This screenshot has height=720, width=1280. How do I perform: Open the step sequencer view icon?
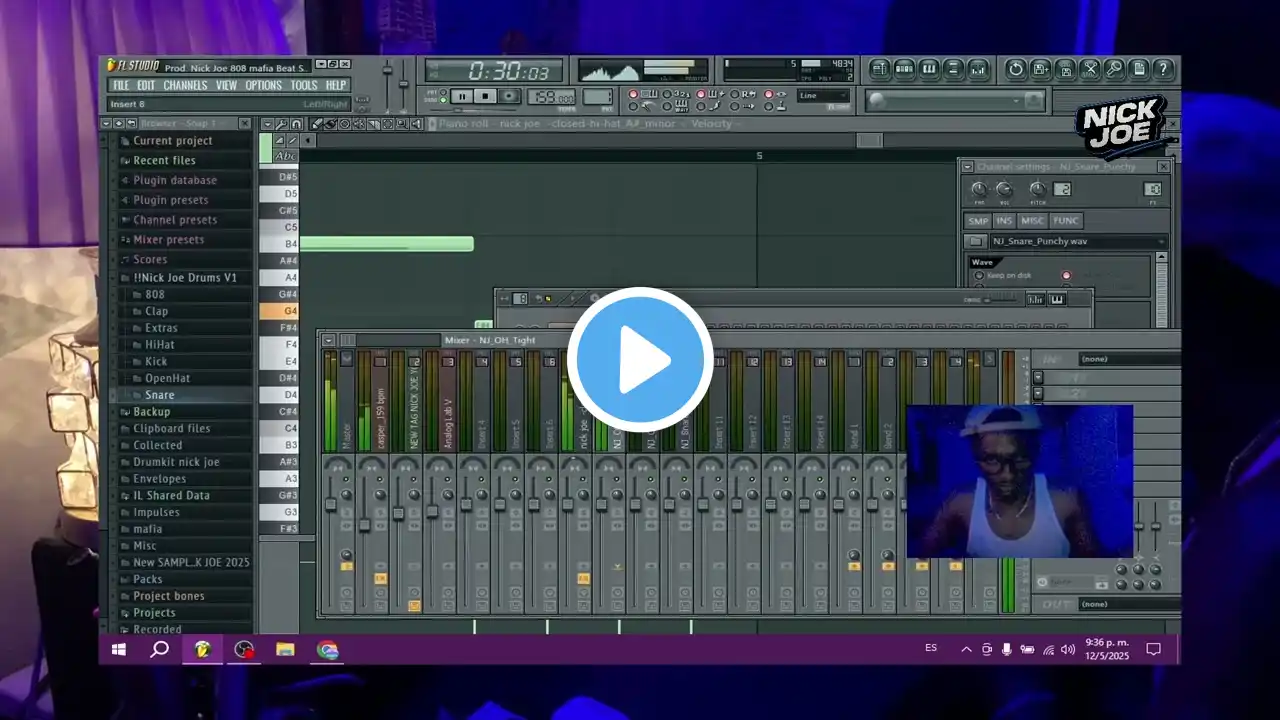(x=904, y=69)
